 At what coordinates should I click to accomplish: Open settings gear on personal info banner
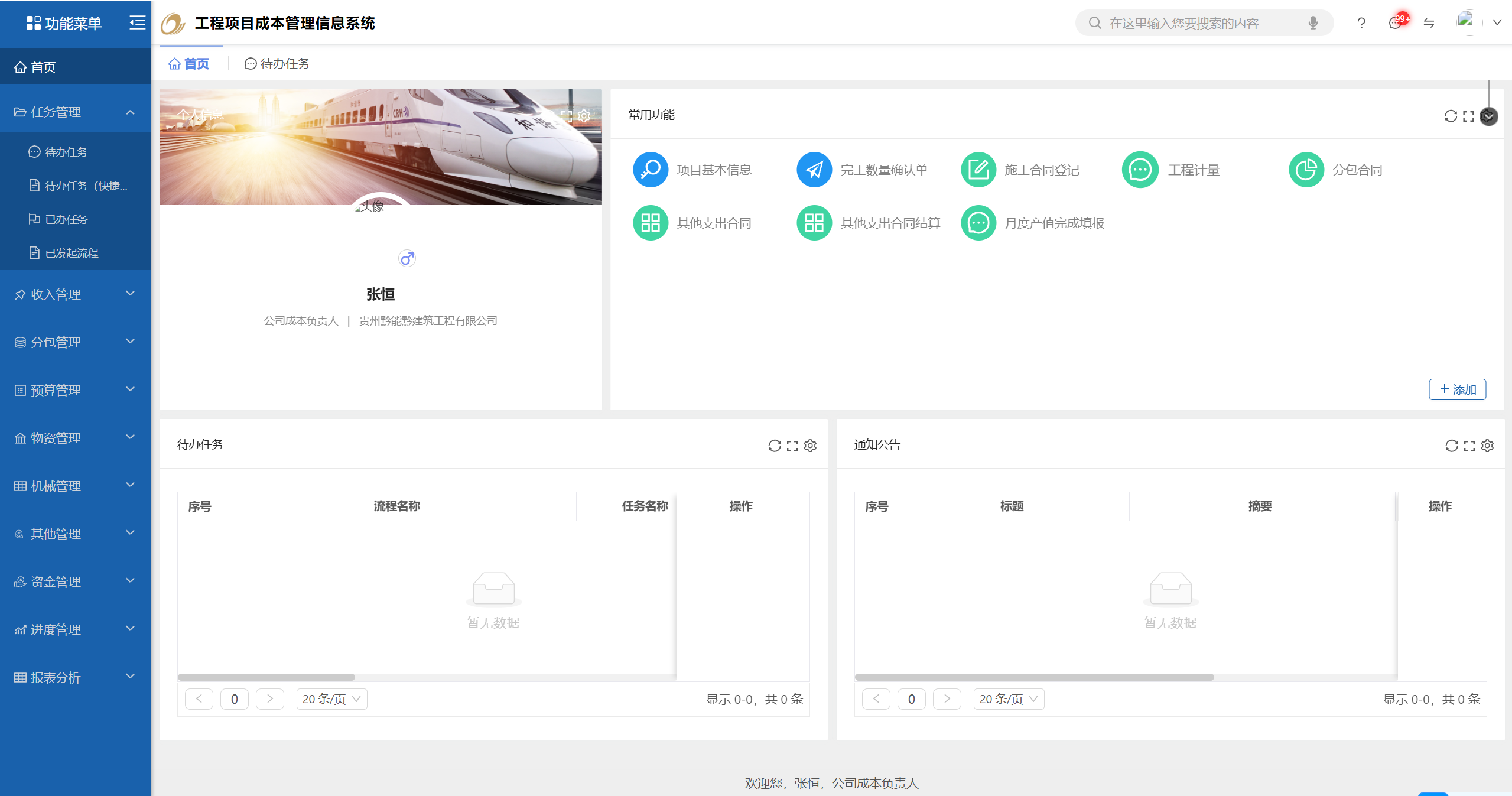(584, 116)
